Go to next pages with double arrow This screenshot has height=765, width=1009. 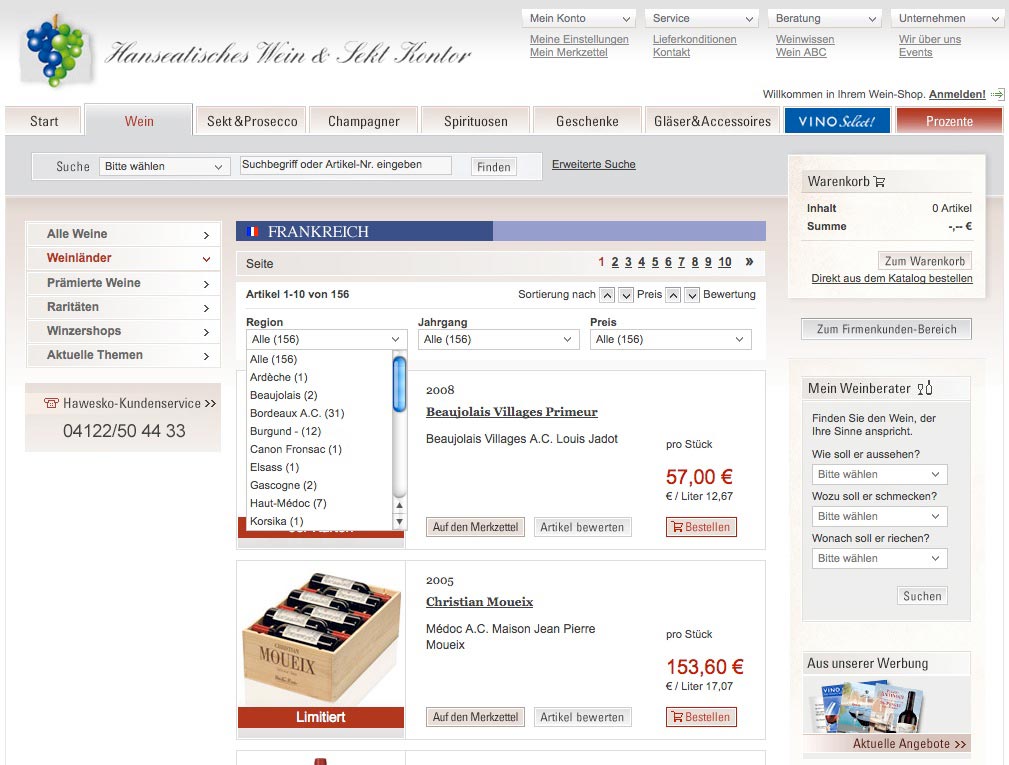tap(749, 262)
